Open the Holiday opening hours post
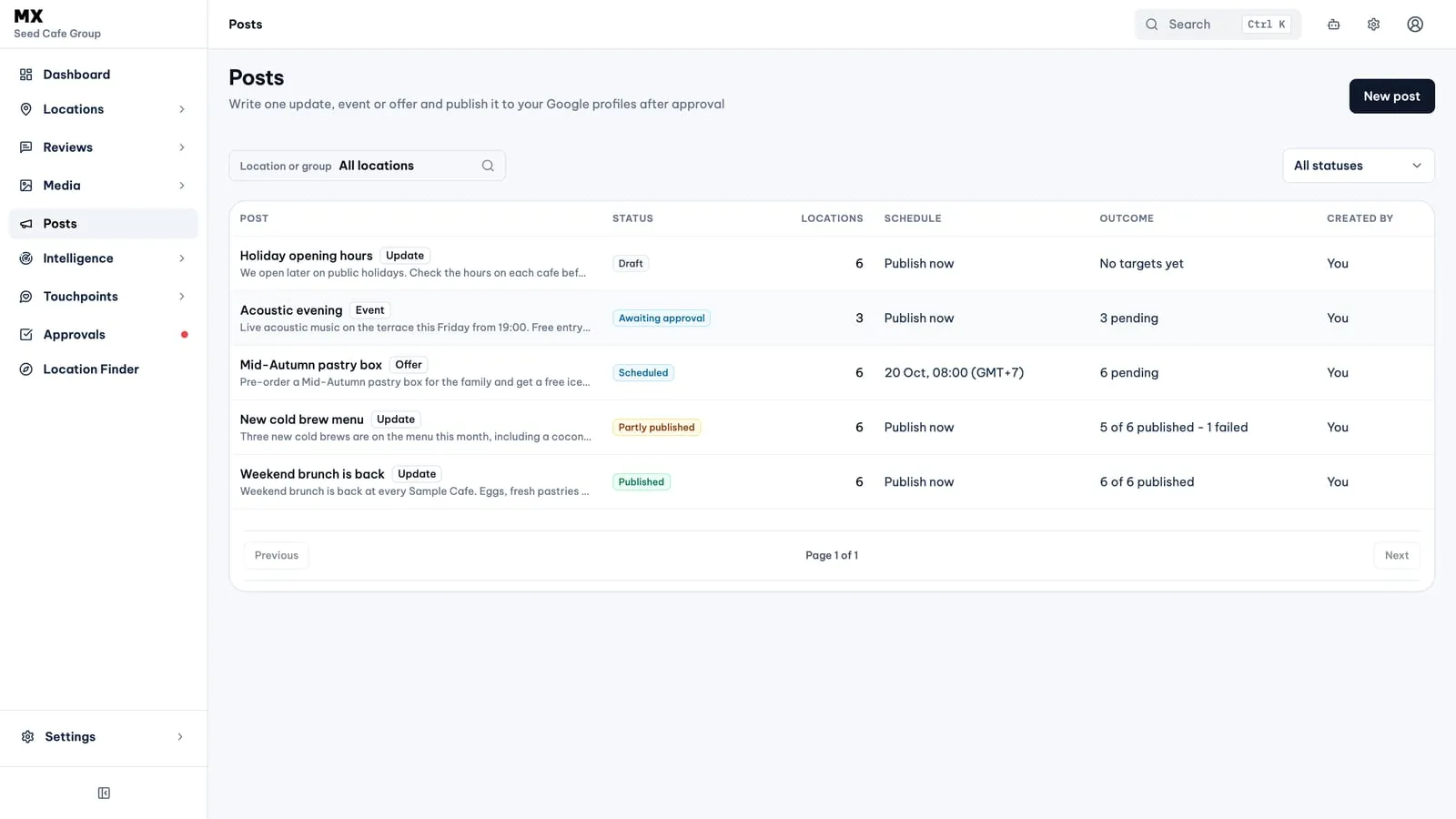This screenshot has height=819, width=1456. 306,256
